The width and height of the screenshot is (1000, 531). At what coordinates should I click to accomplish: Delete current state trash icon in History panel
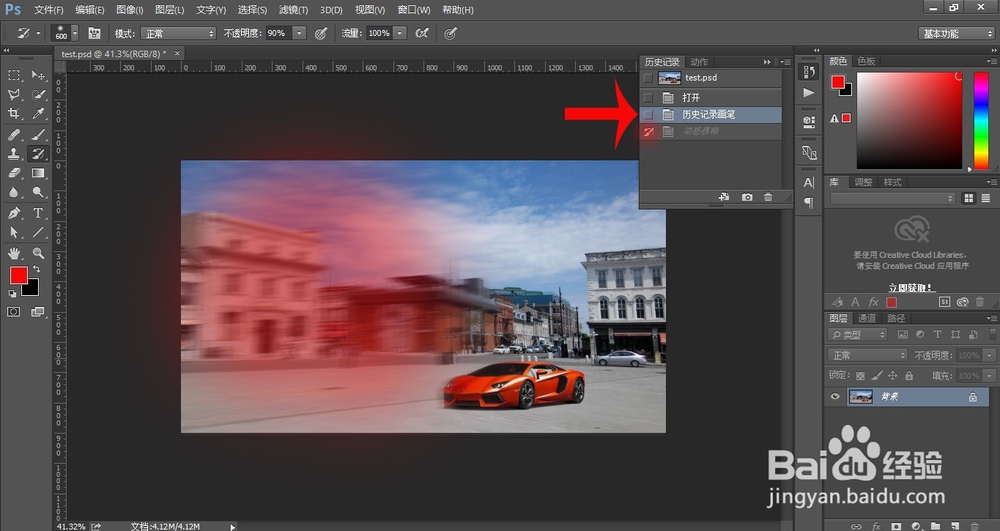pos(768,197)
